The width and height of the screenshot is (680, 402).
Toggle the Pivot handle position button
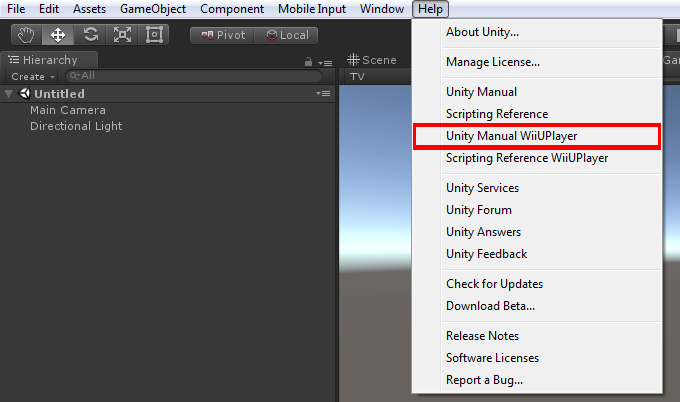pos(222,36)
